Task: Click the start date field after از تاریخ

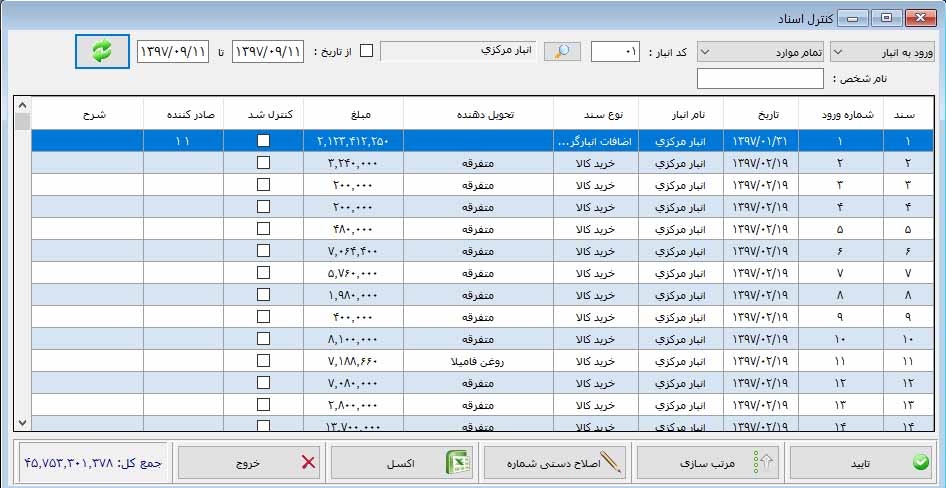Action: point(267,52)
